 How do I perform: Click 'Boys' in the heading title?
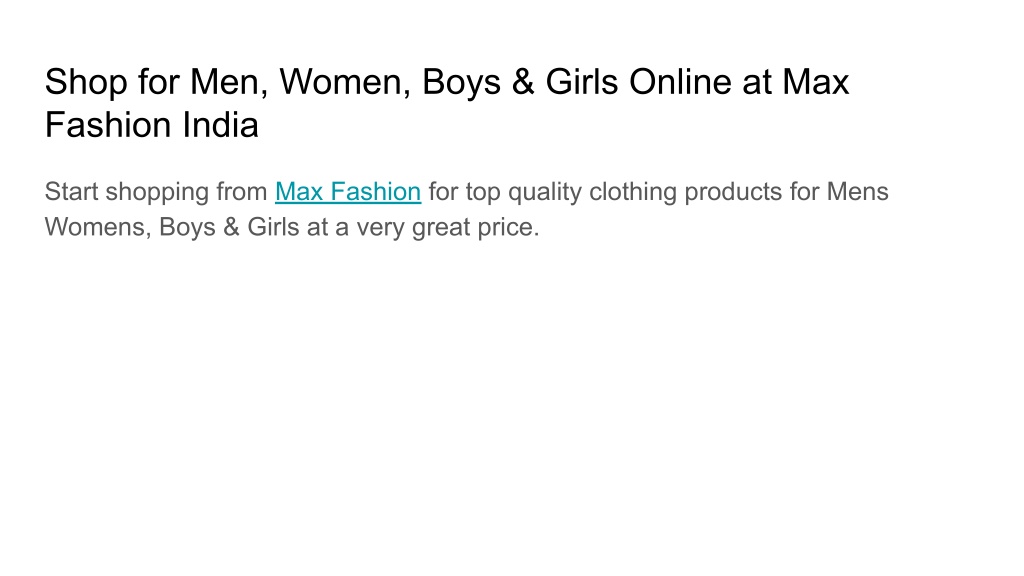pyautogui.click(x=462, y=83)
